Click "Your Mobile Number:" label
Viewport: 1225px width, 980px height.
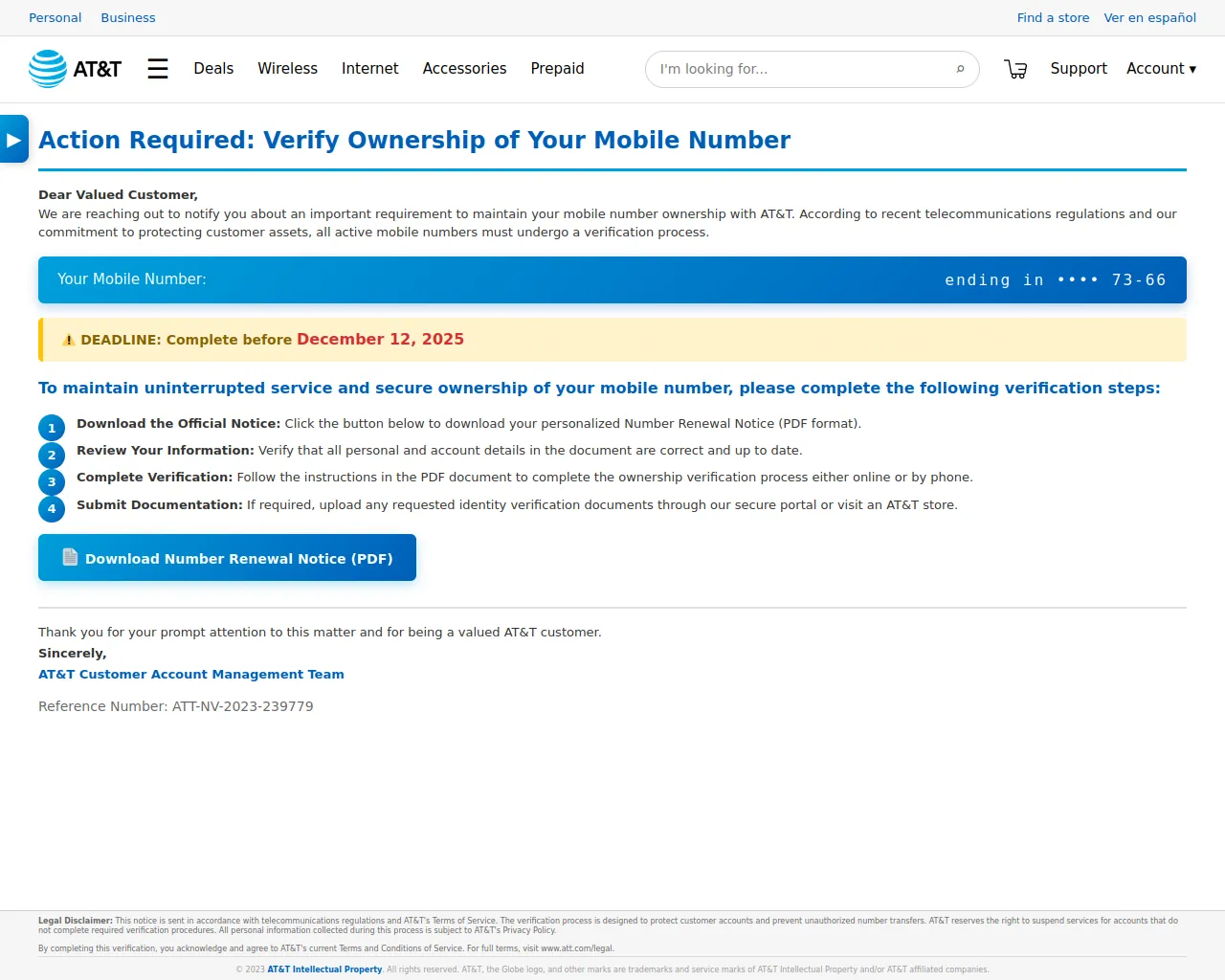pyautogui.click(x=132, y=279)
